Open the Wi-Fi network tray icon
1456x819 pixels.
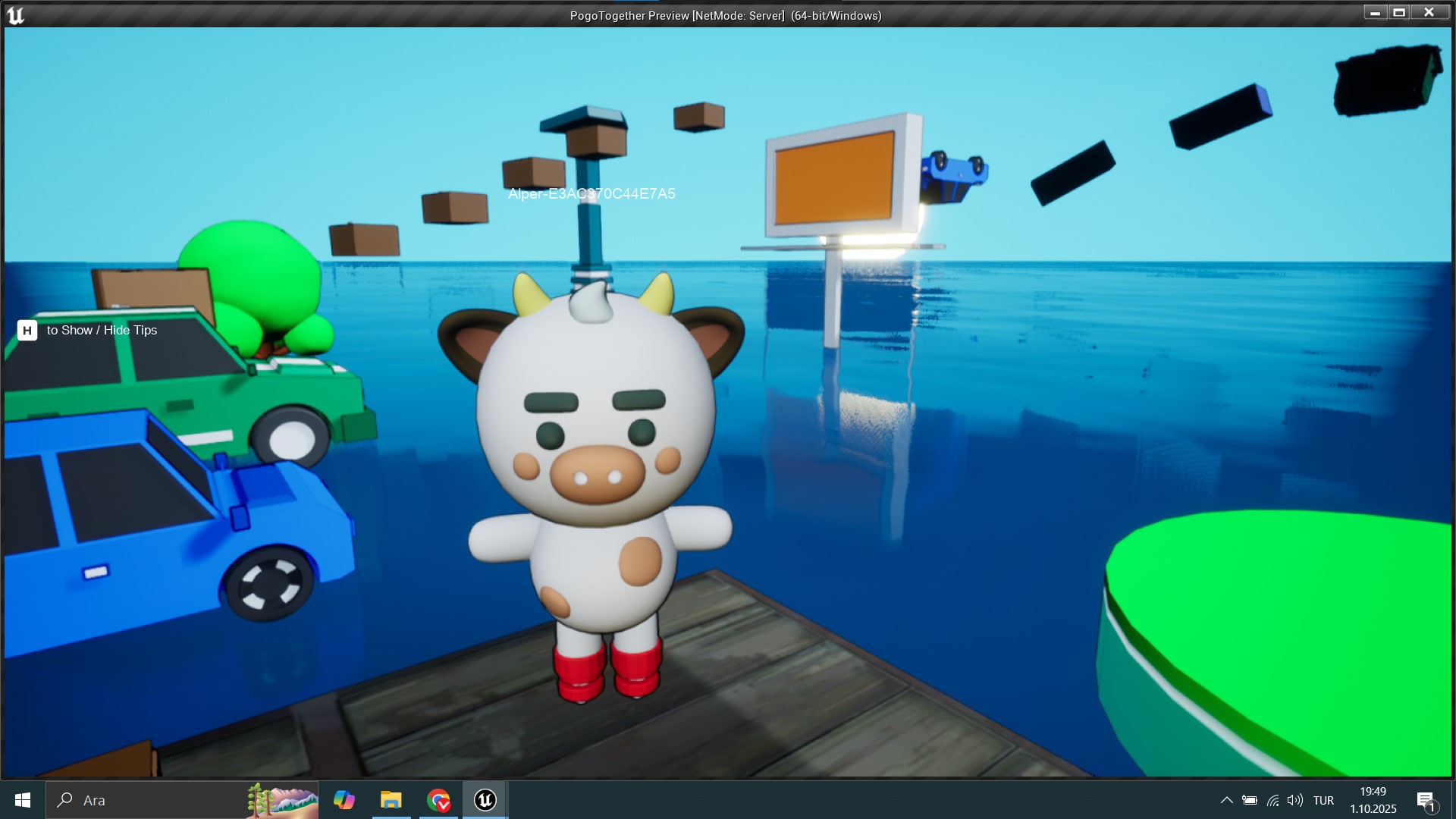click(1273, 800)
